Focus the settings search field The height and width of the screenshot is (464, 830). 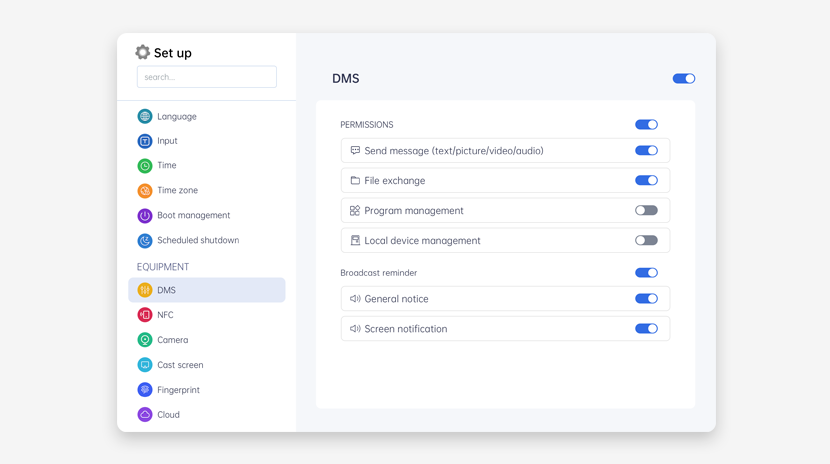coord(207,77)
